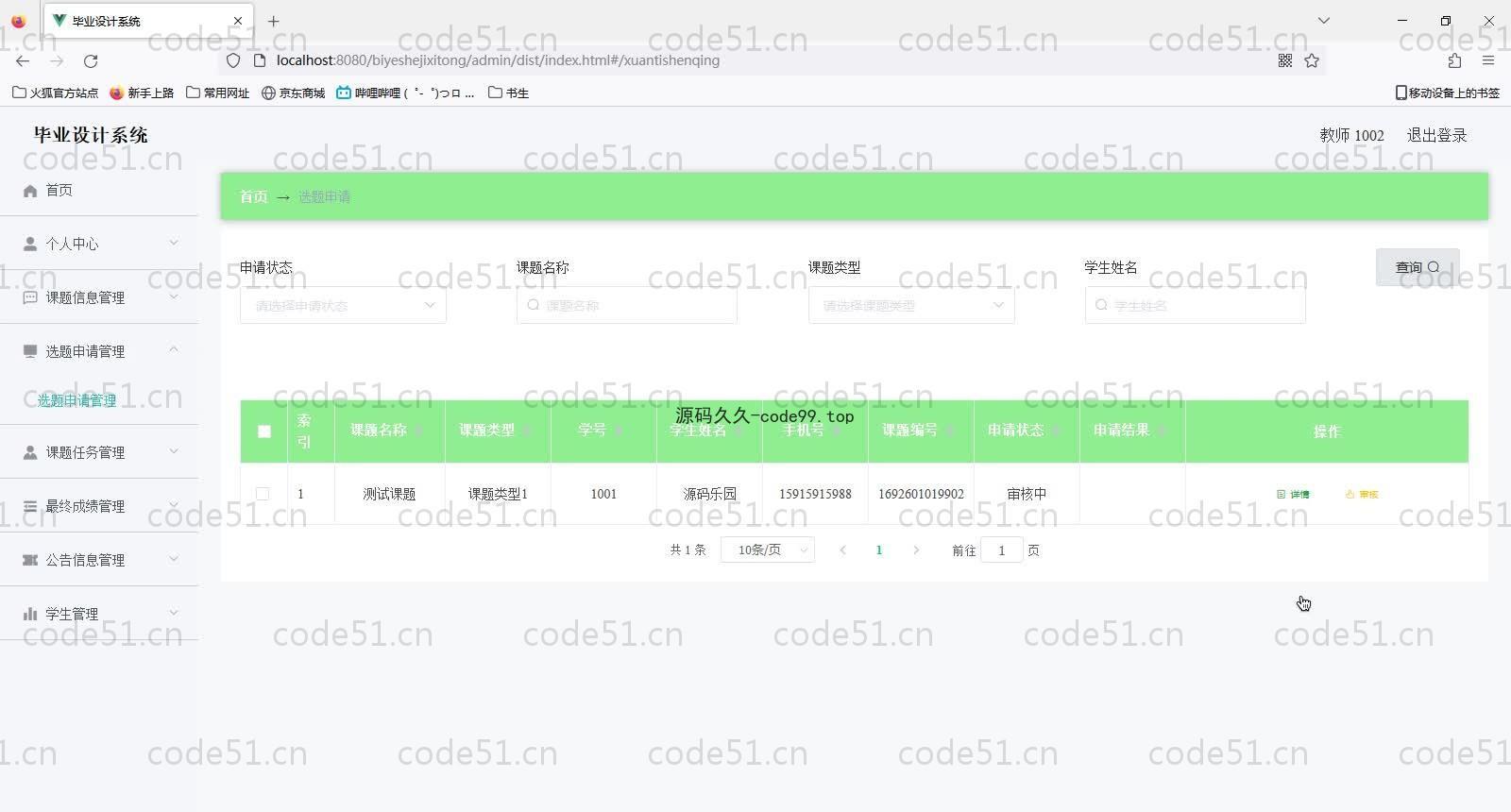This screenshot has width=1511, height=812.
Task: Click the 毕业设计系统 title
Action: point(91,135)
